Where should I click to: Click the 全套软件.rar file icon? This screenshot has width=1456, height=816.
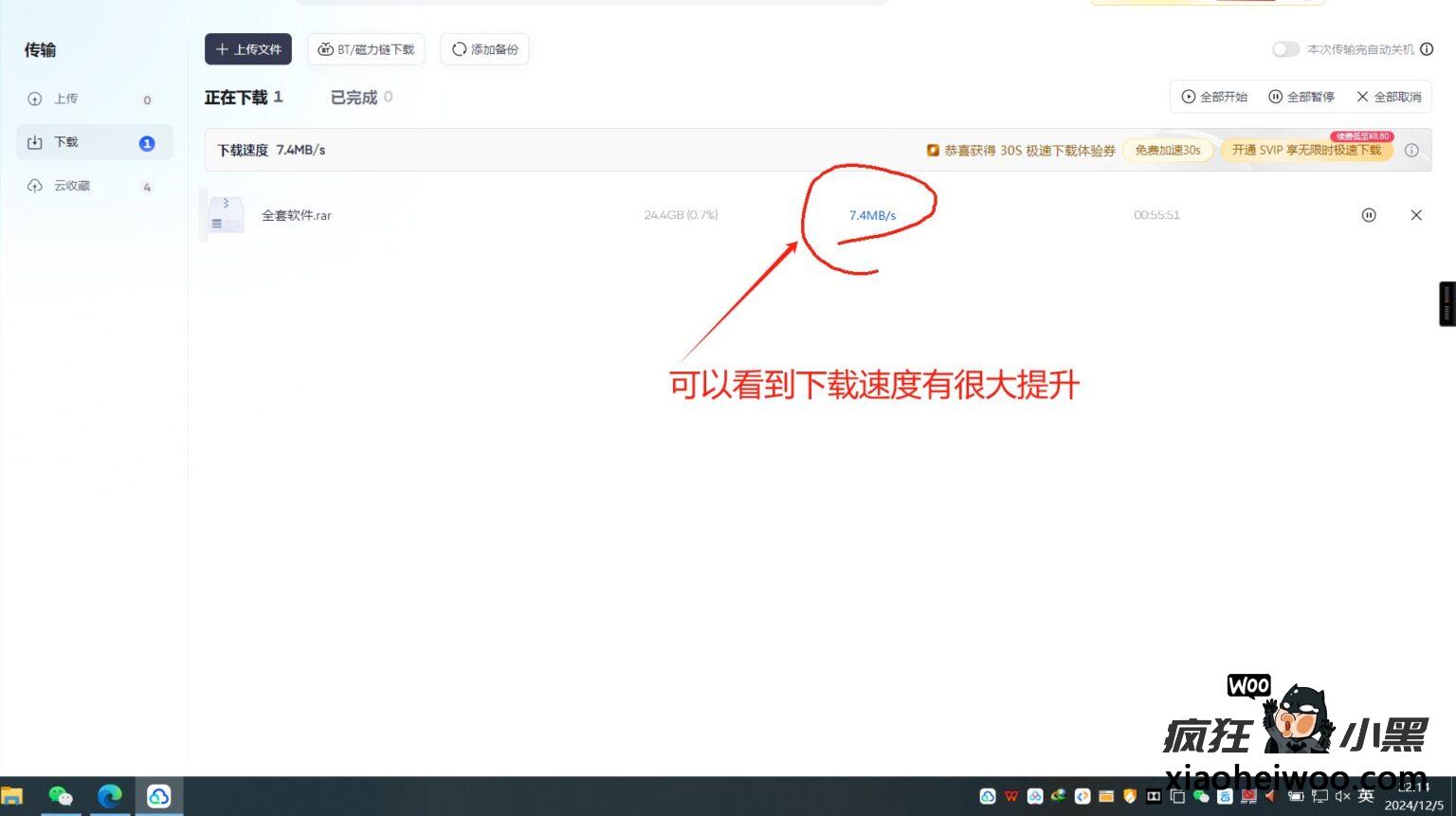coord(226,215)
